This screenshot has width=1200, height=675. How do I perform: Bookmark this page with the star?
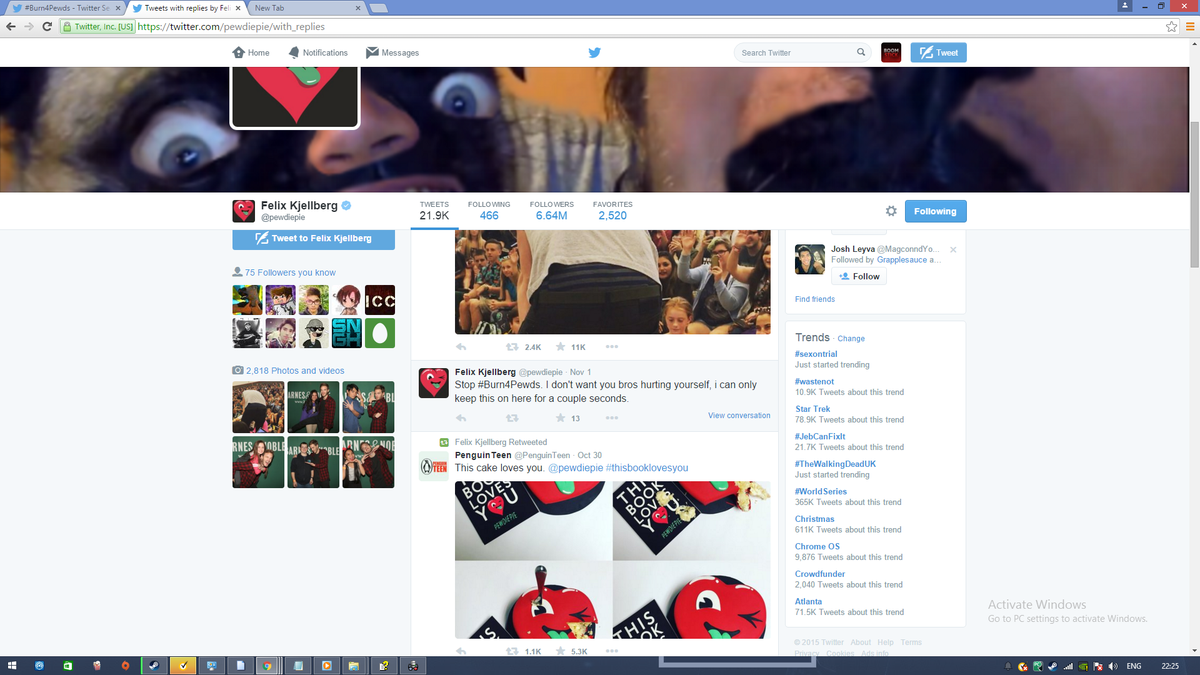point(1171,27)
